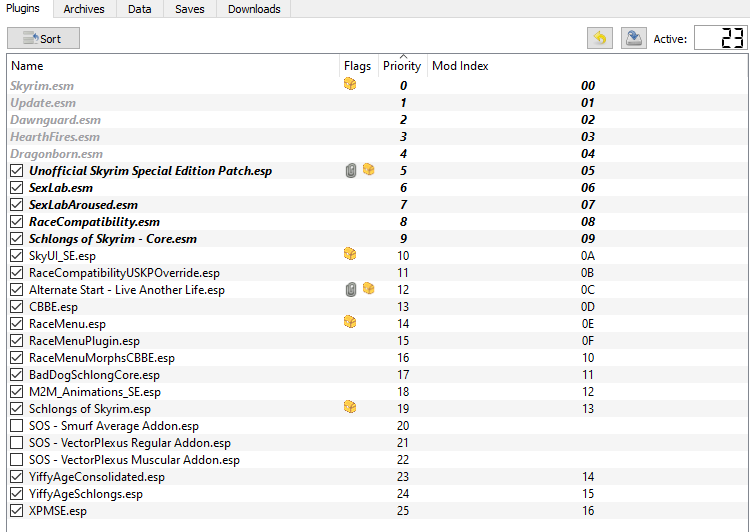The image size is (750, 532).
Task: Click the Active plugin count display
Action: click(720, 38)
